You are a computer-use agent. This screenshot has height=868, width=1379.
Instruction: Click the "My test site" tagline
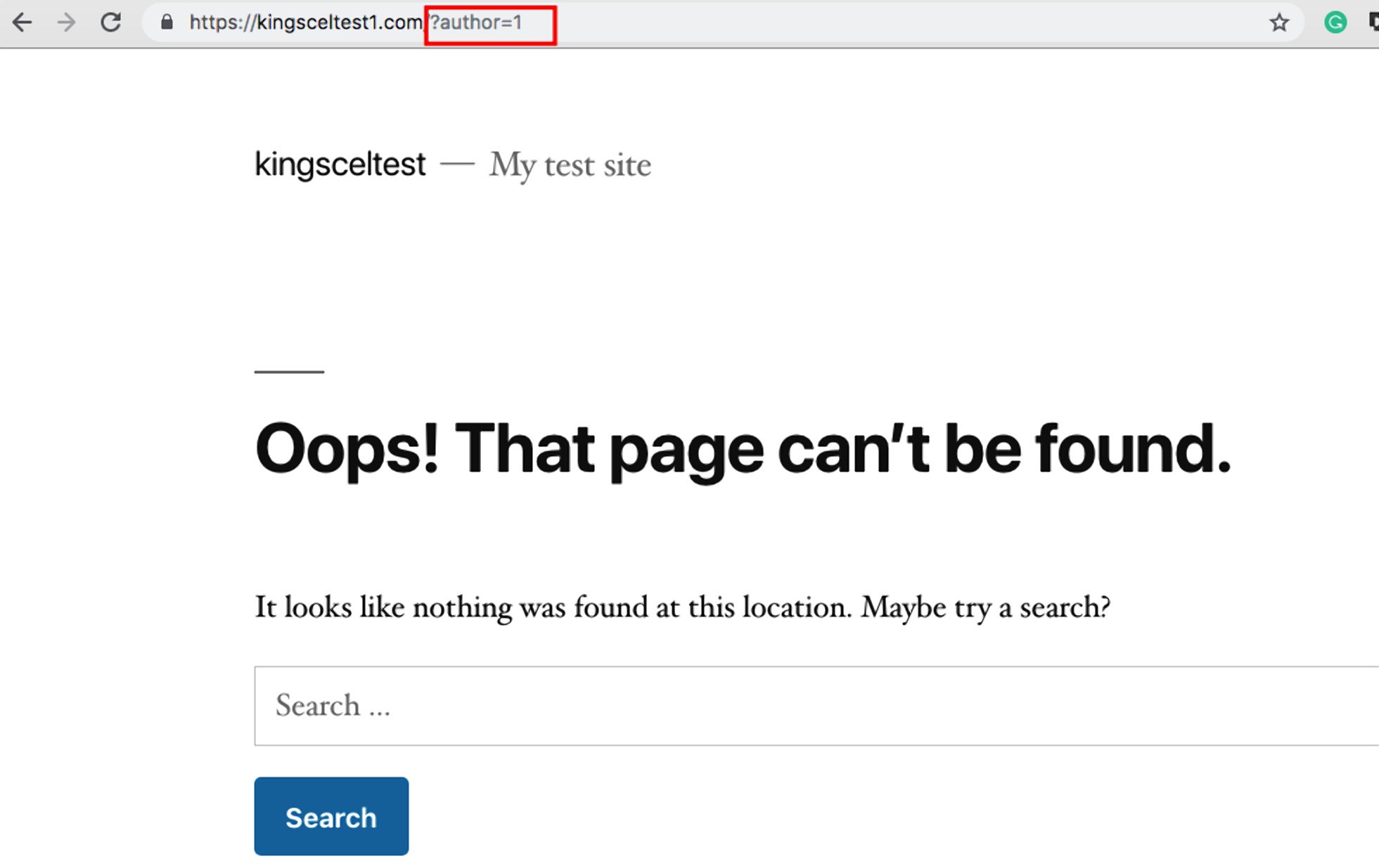[570, 166]
